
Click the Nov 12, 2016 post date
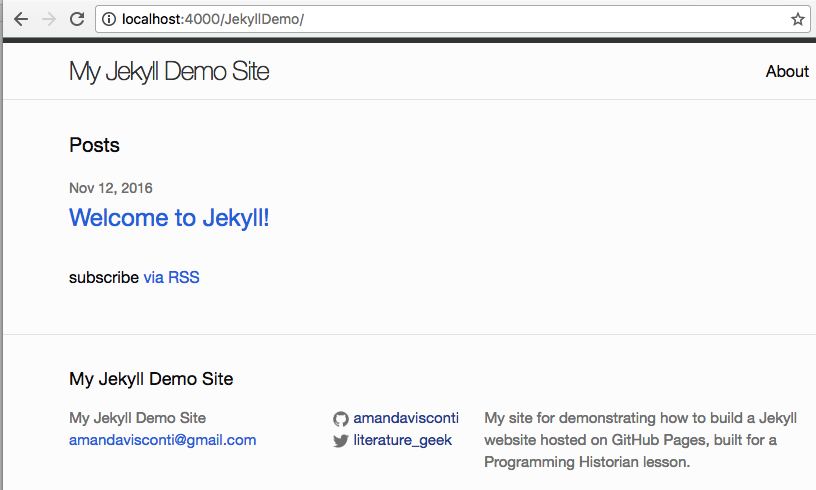click(110, 188)
